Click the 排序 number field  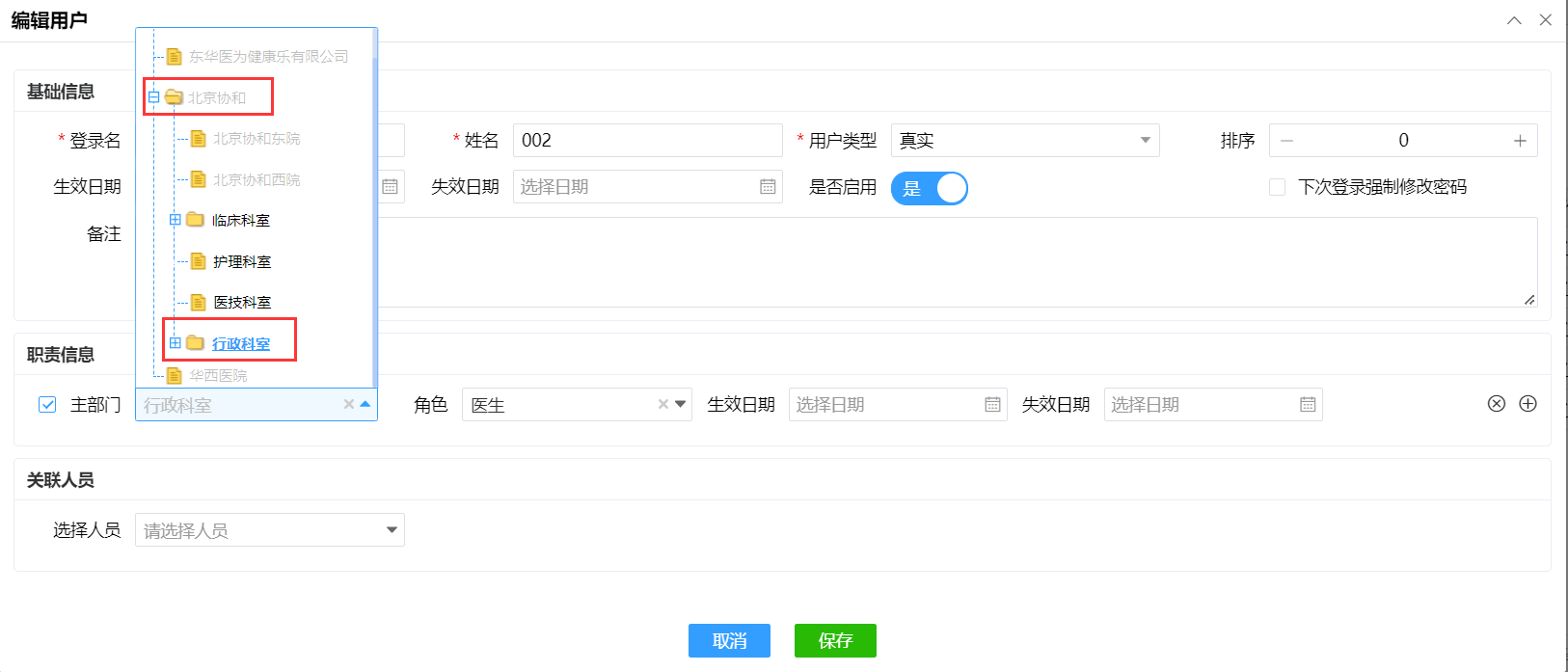click(x=1403, y=141)
